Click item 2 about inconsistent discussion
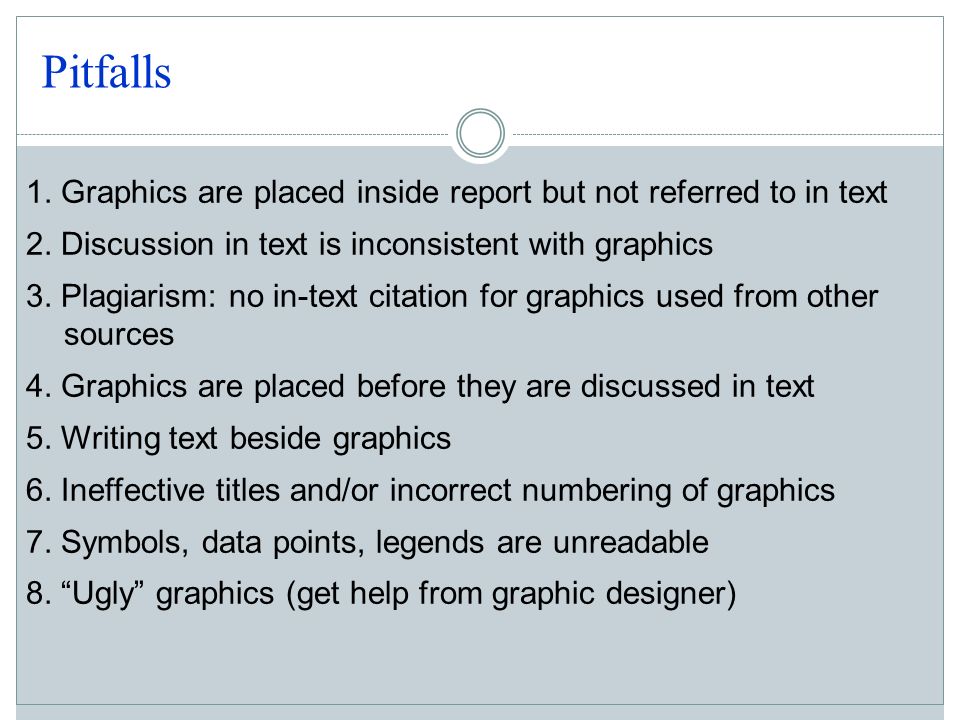Image resolution: width=960 pixels, height=720 pixels. pyautogui.click(x=370, y=244)
